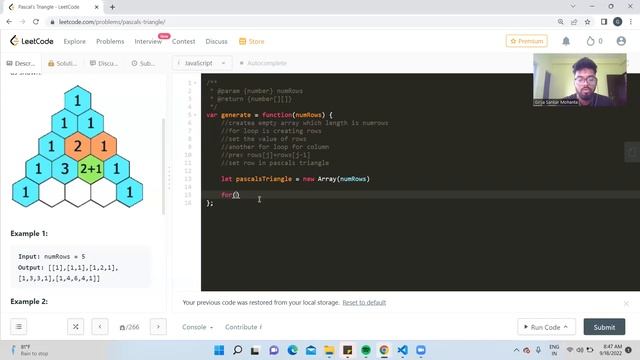
Task: Open Contest in top navigation
Action: pos(183,41)
